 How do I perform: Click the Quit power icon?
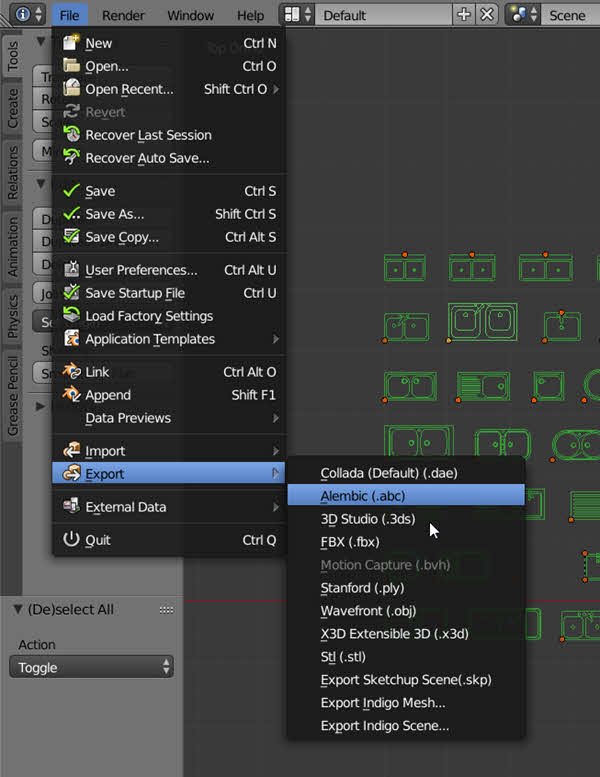[x=71, y=539]
